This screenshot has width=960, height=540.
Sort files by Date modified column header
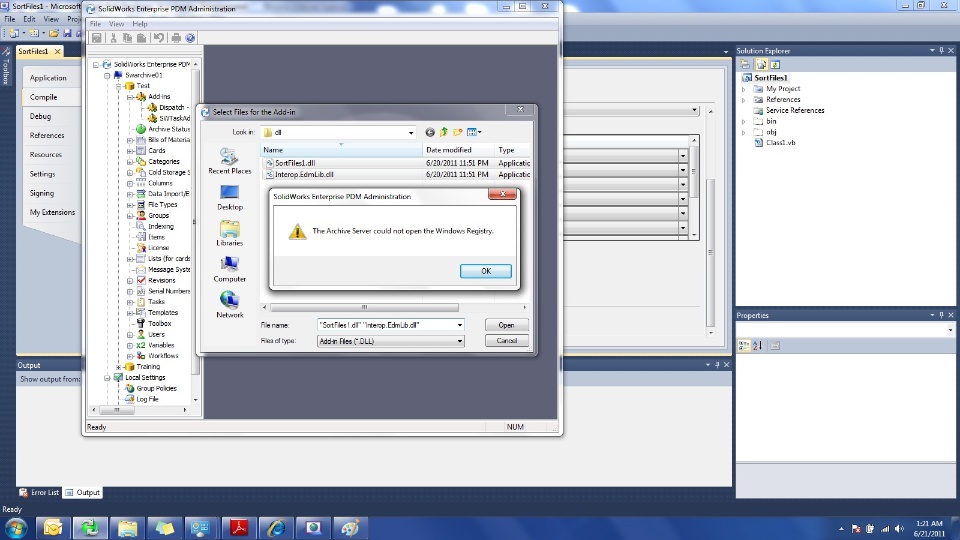pos(458,150)
